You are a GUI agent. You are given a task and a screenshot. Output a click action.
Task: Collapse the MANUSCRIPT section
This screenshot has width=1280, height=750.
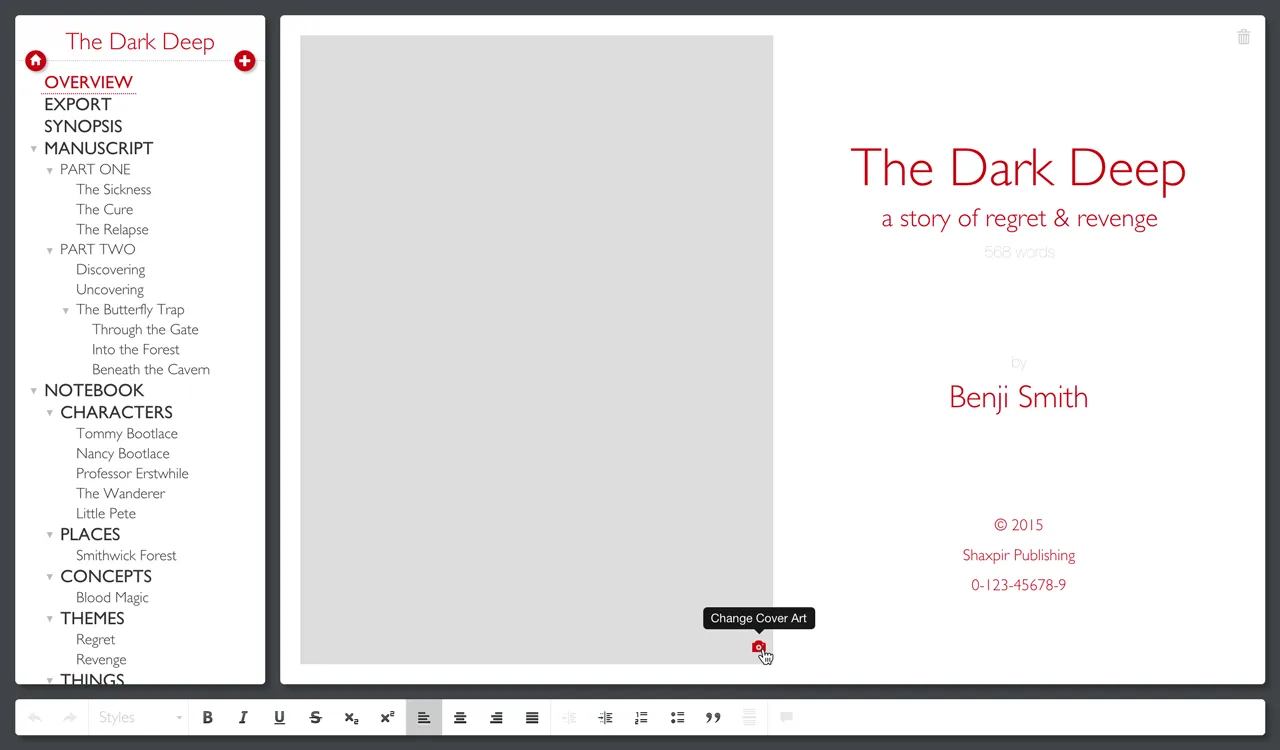pyautogui.click(x=34, y=149)
